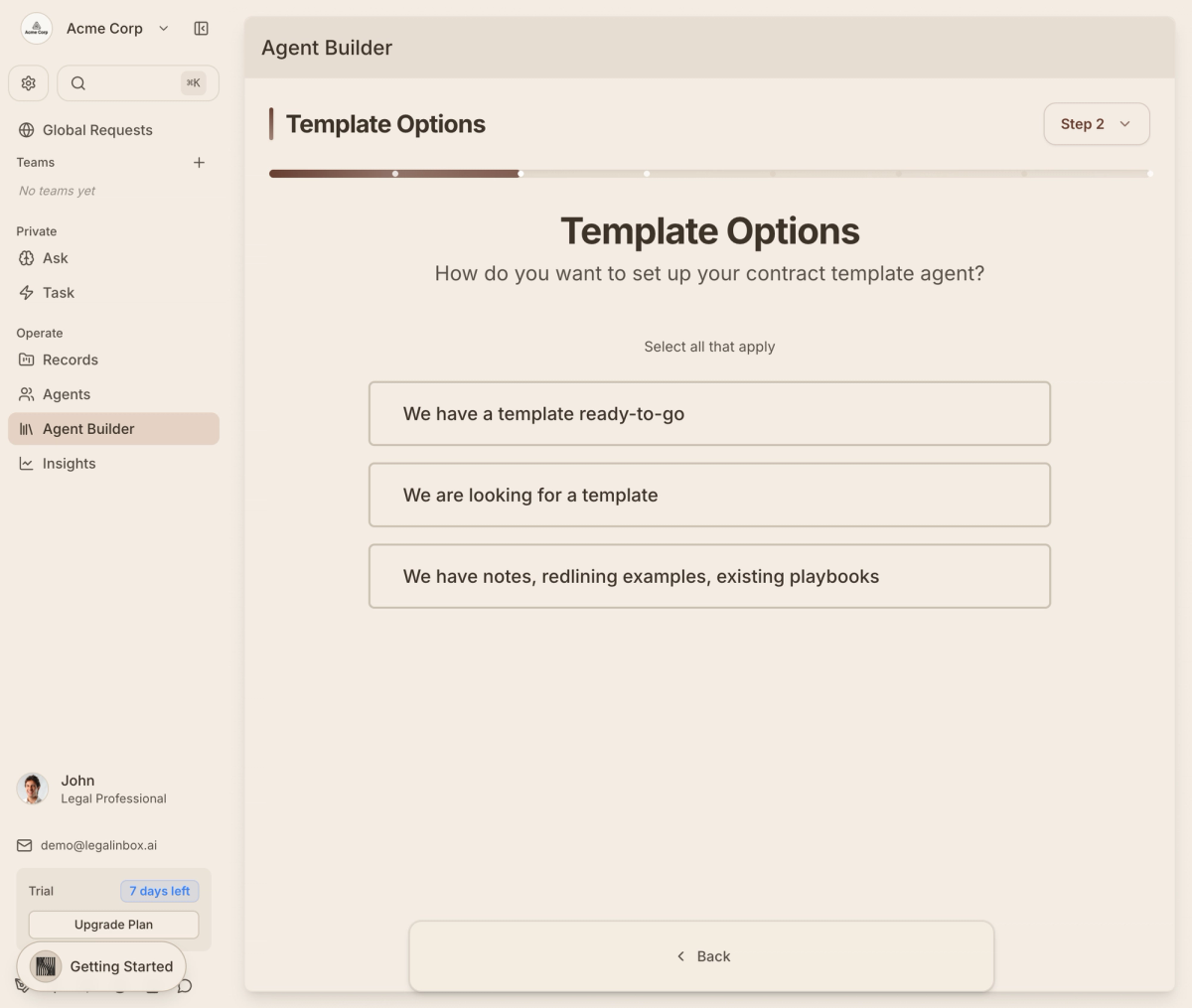Screen dimensions: 1192x1008
Task: Click the 7 days left trial badge
Action: [160, 891]
